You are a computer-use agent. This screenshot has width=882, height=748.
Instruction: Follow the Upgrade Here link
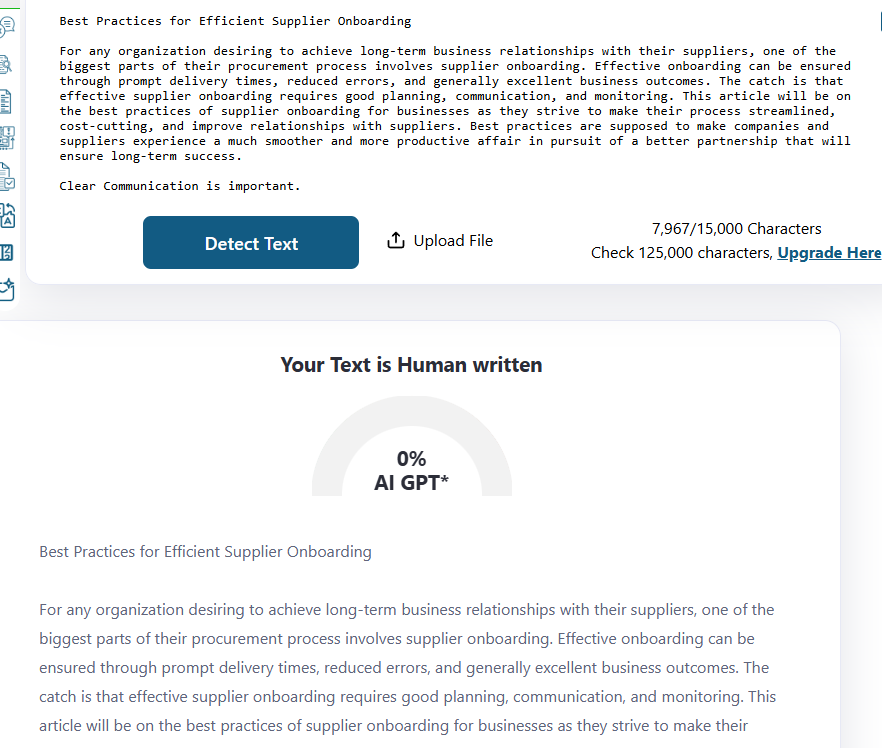(829, 253)
